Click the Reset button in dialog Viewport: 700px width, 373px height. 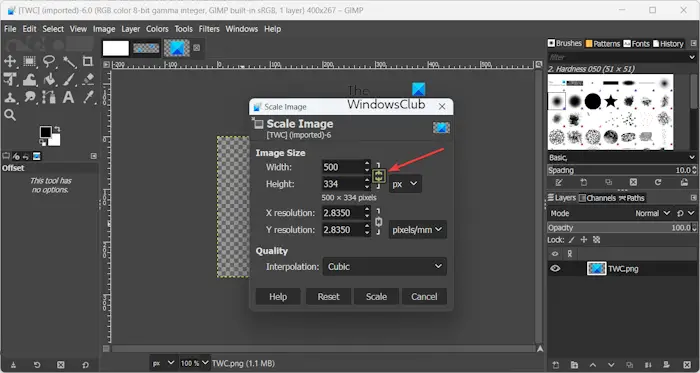(328, 297)
